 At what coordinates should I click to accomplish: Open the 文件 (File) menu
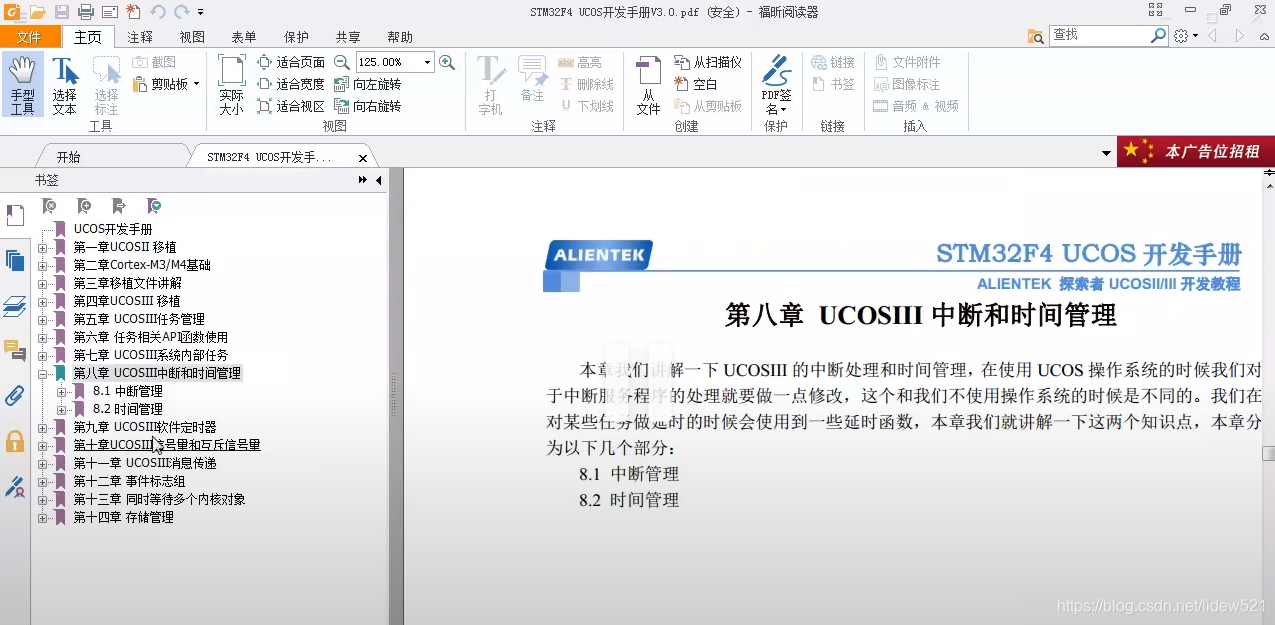tap(29, 37)
